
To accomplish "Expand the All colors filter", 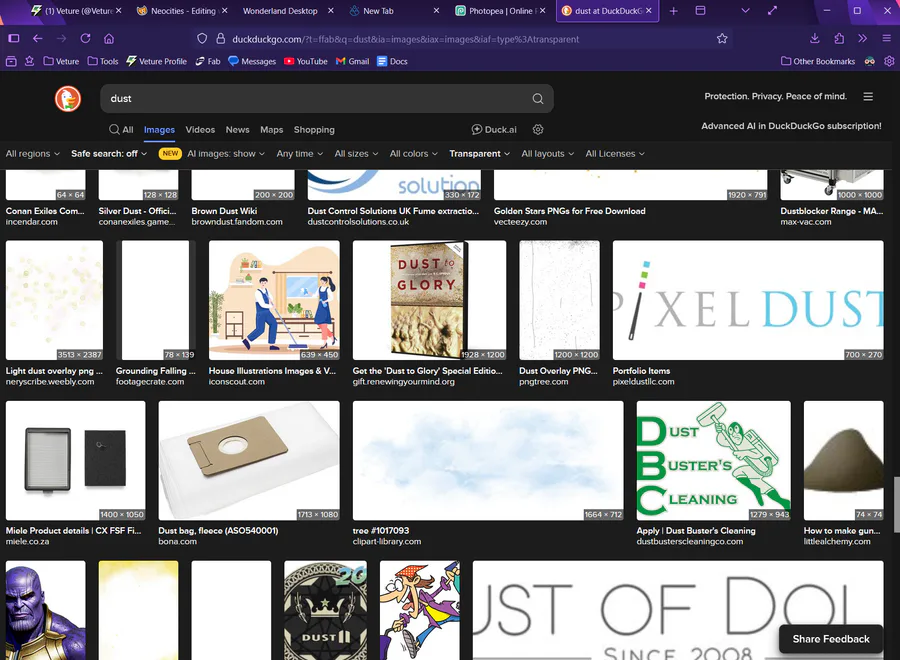I will 414,154.
